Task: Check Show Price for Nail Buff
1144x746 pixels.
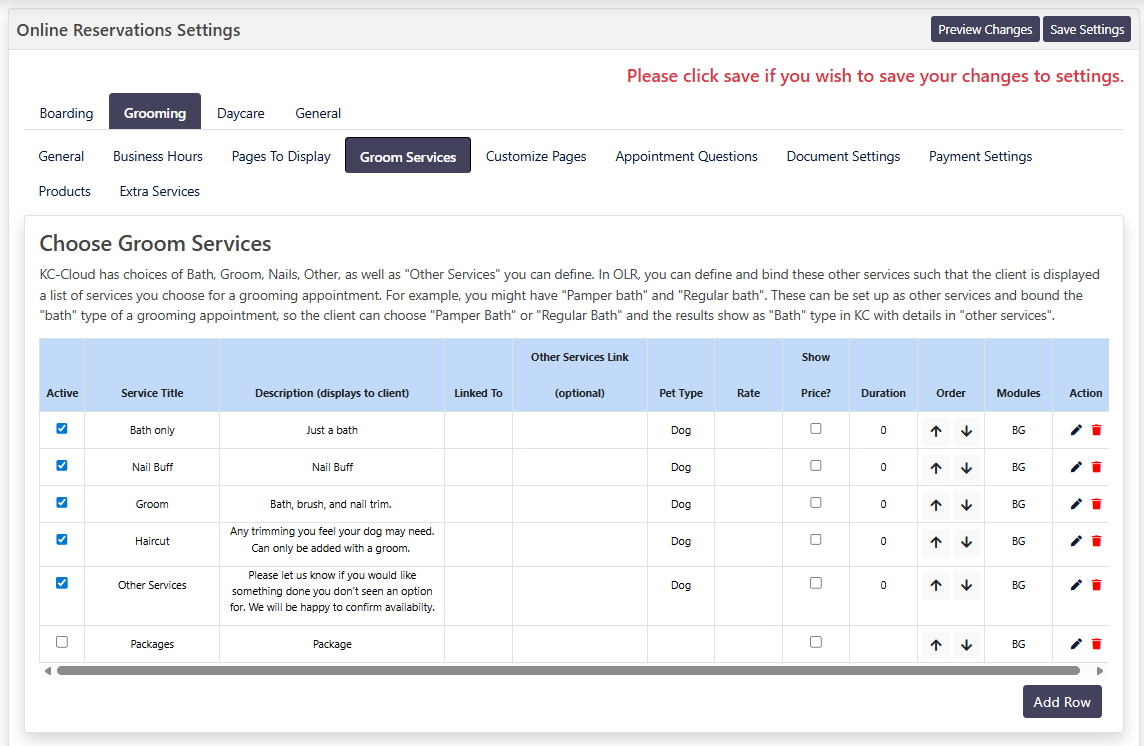Action: 816,465
